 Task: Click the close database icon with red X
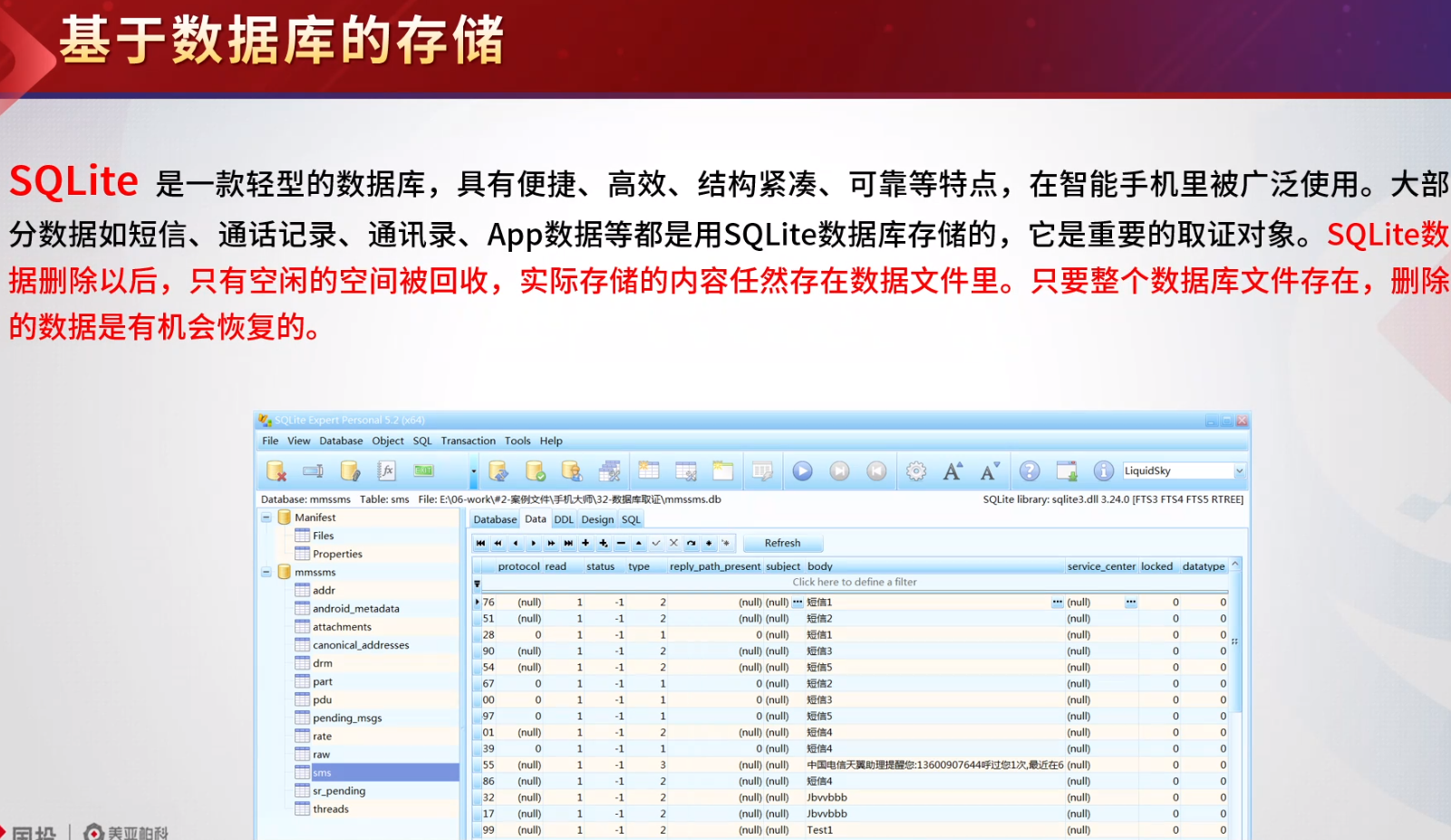(276, 471)
